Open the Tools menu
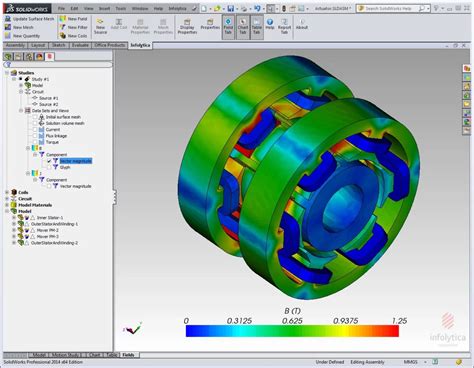The height and width of the screenshot is (368, 474). [x=121, y=8]
